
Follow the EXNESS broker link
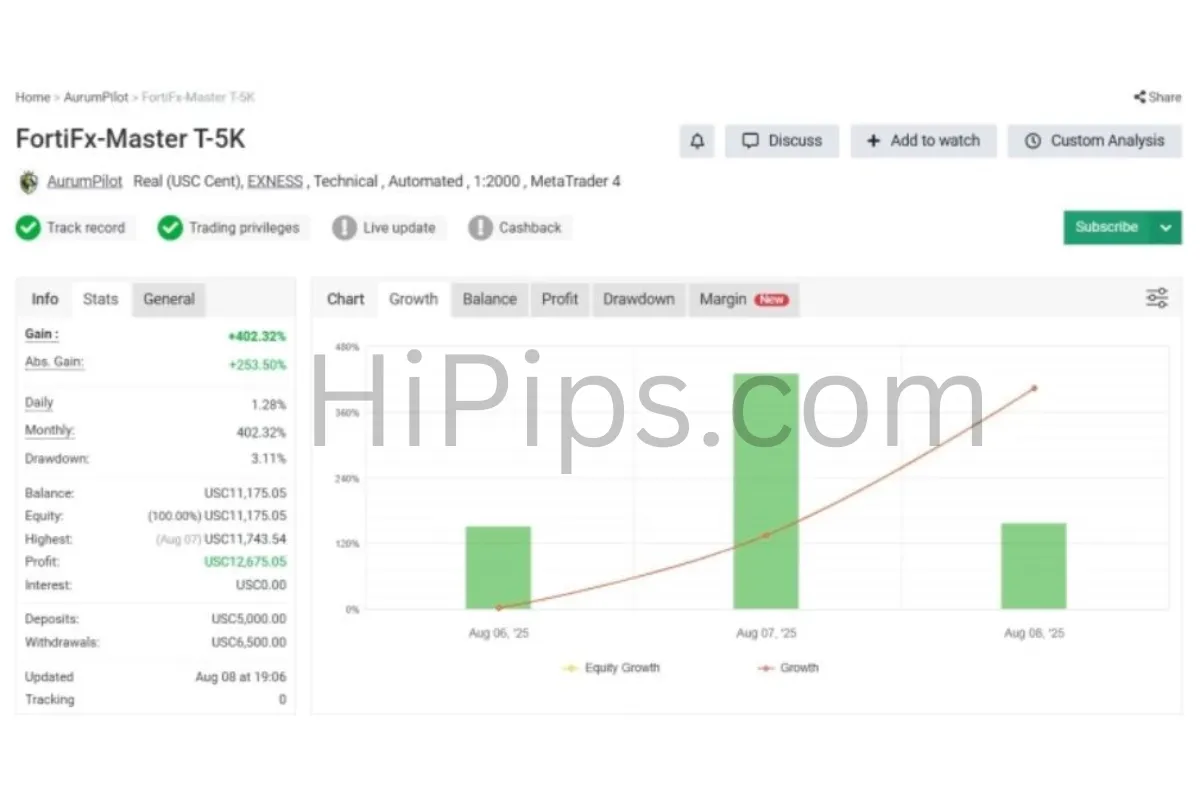click(275, 182)
